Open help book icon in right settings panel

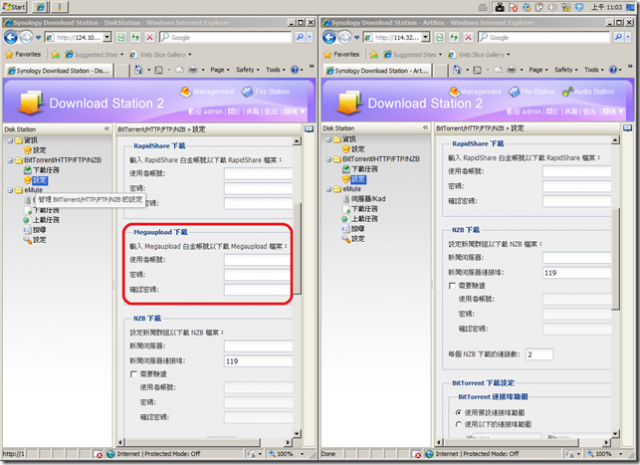coord(627,128)
